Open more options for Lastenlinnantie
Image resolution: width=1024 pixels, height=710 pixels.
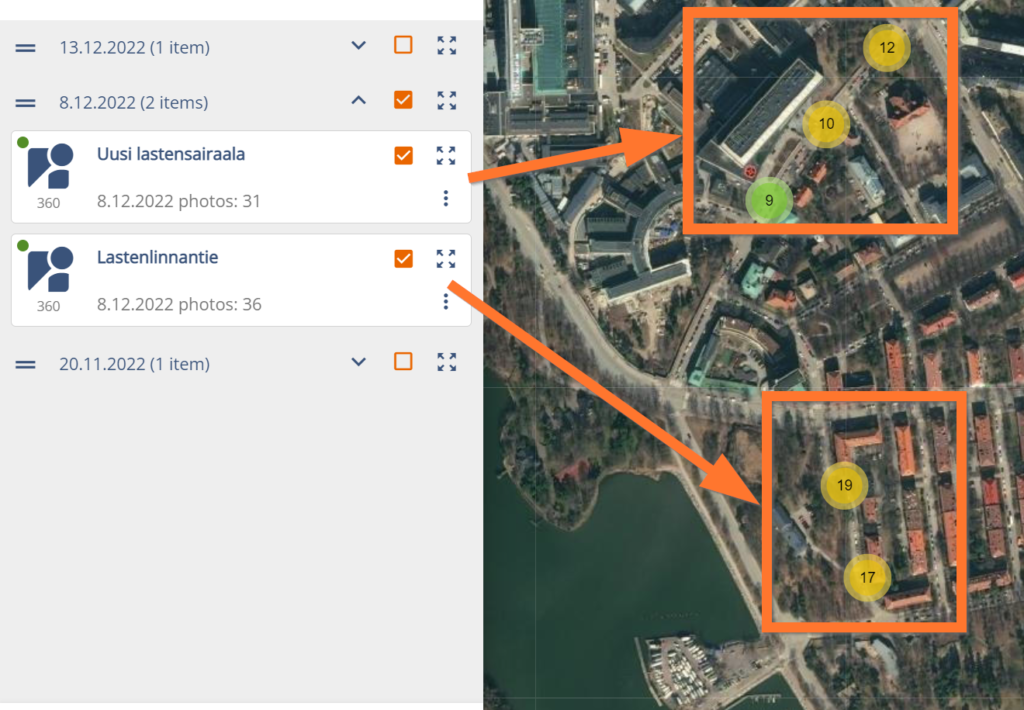(446, 301)
